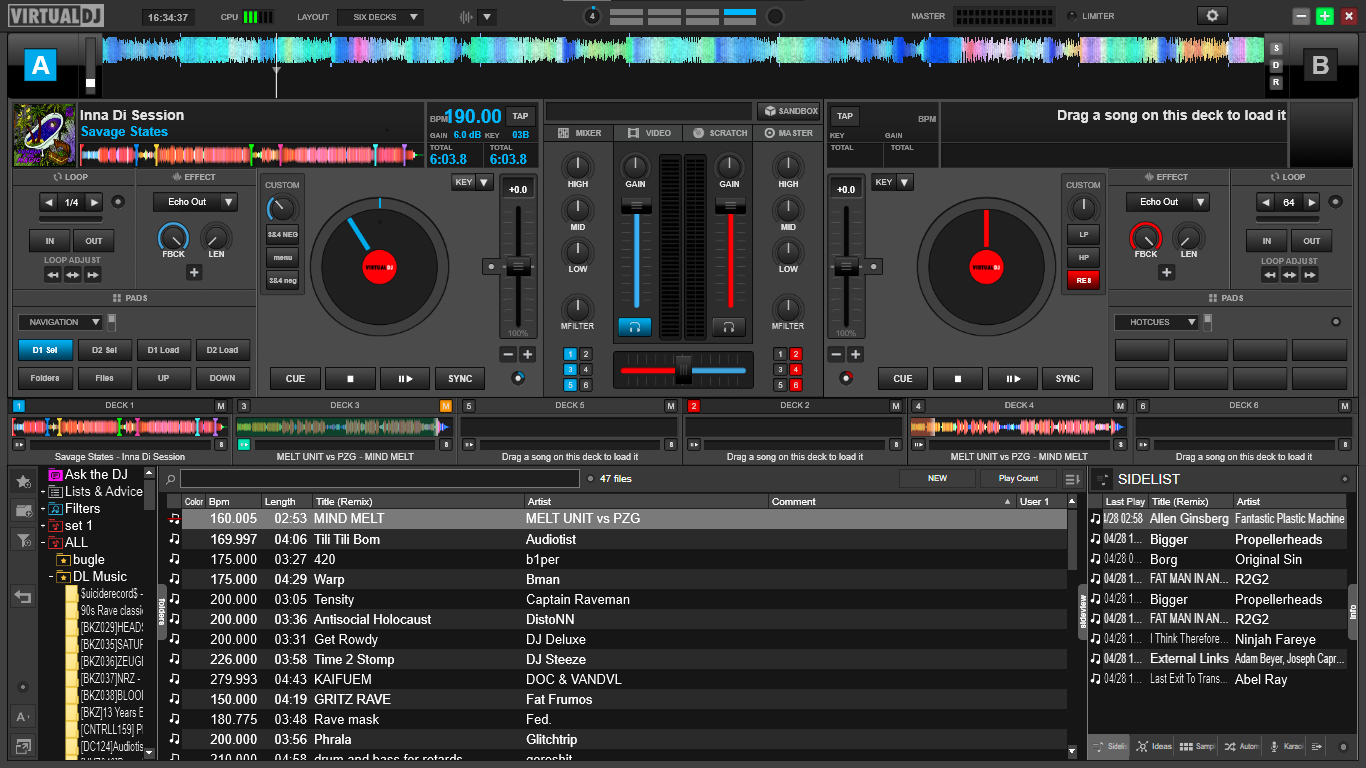Click the NEW button in browser

[x=937, y=479]
